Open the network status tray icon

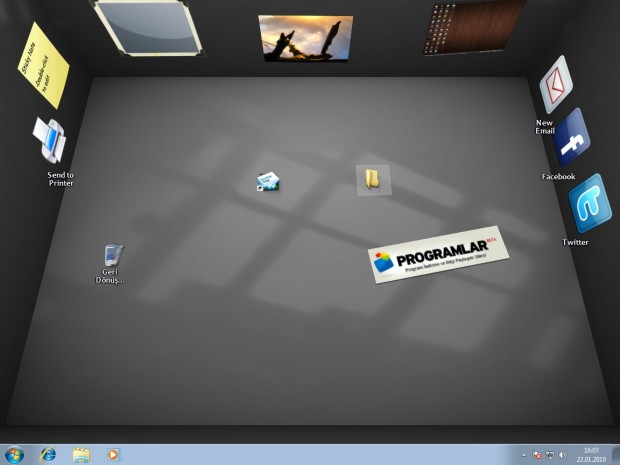550,455
